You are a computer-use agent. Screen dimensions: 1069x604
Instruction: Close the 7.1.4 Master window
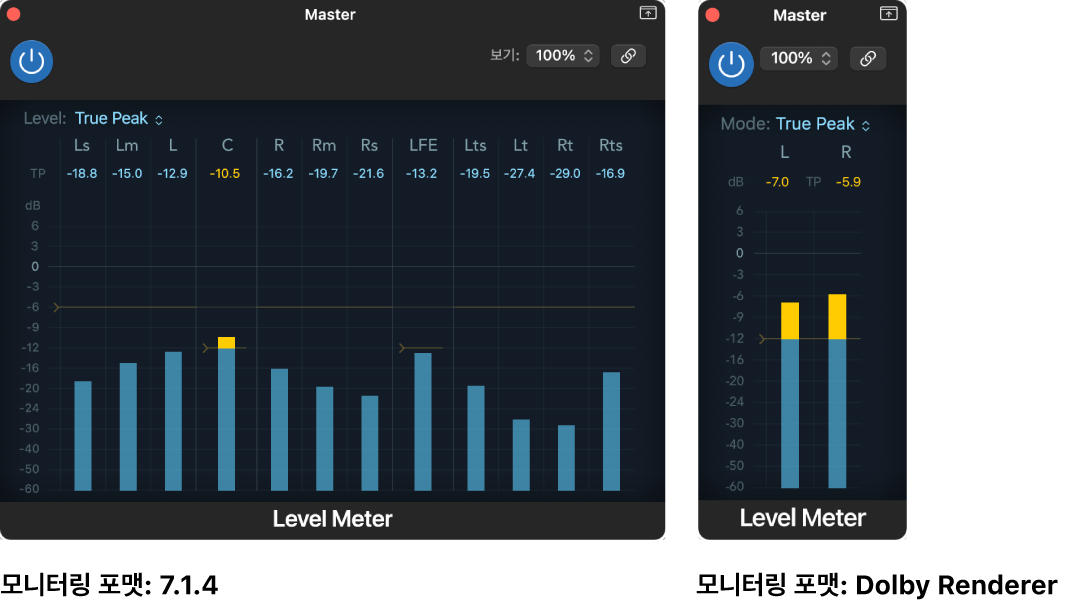pos(13,14)
